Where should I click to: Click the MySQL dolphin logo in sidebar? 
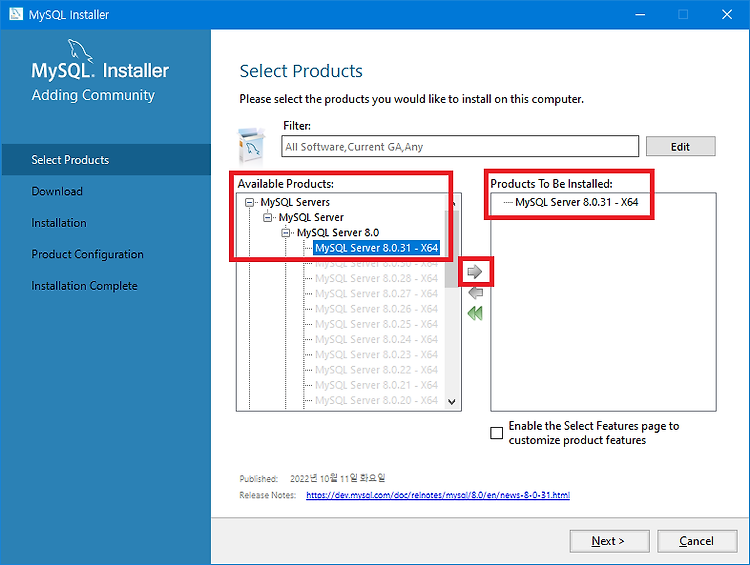[x=80, y=51]
